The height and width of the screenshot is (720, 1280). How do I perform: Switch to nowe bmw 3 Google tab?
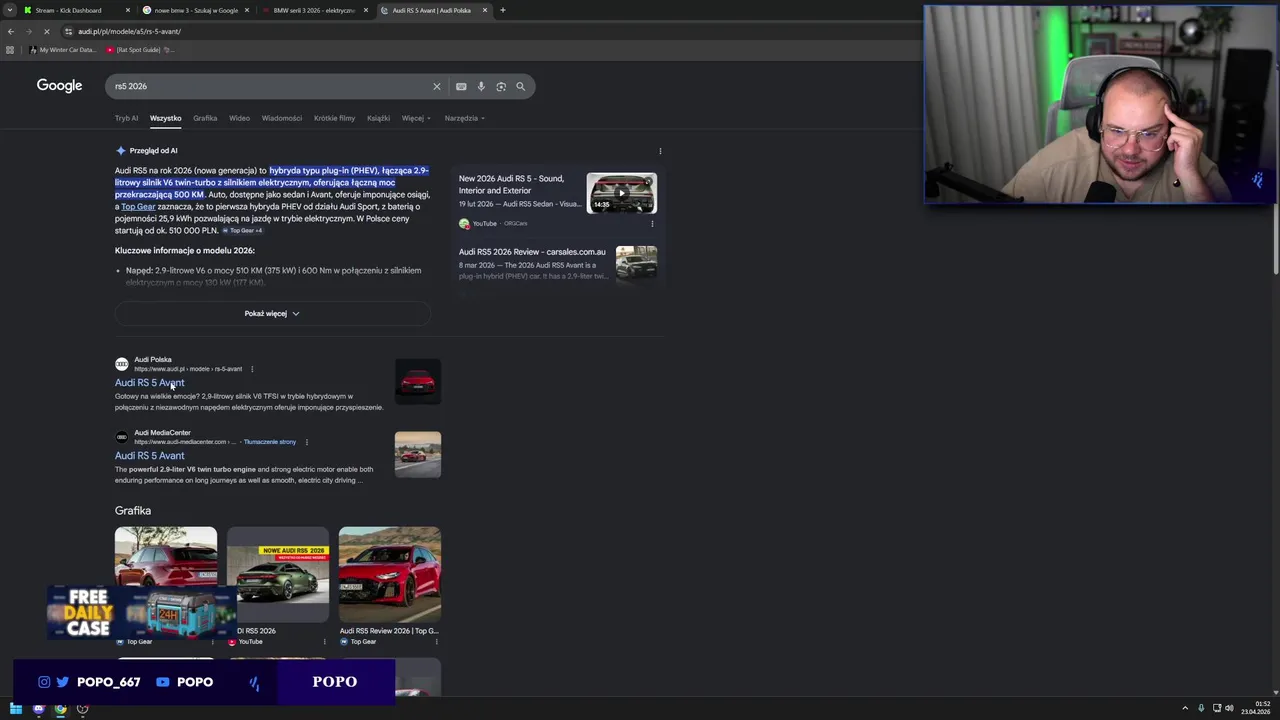click(196, 10)
